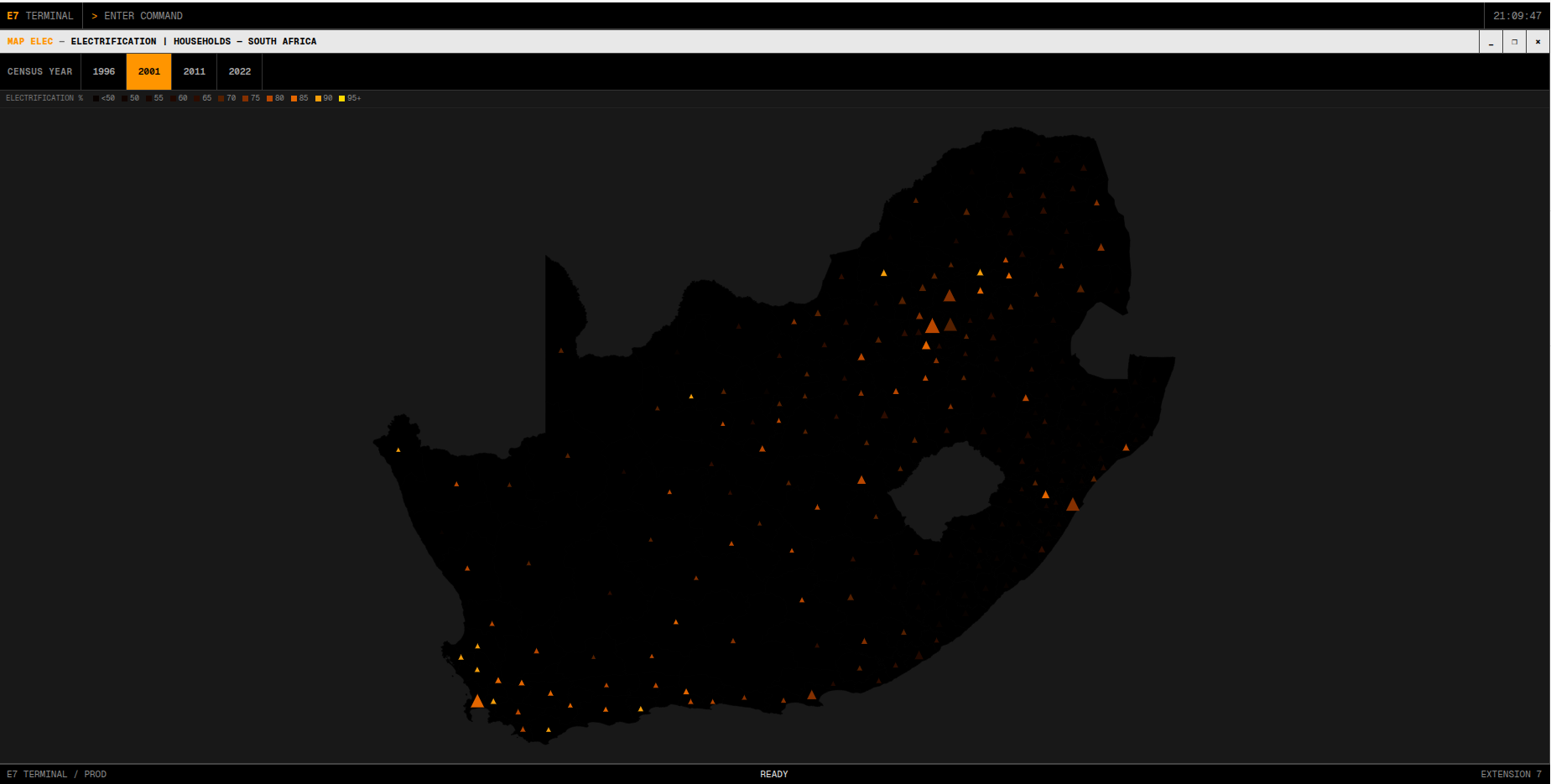Click the MAP ELEC window title label

click(x=30, y=42)
